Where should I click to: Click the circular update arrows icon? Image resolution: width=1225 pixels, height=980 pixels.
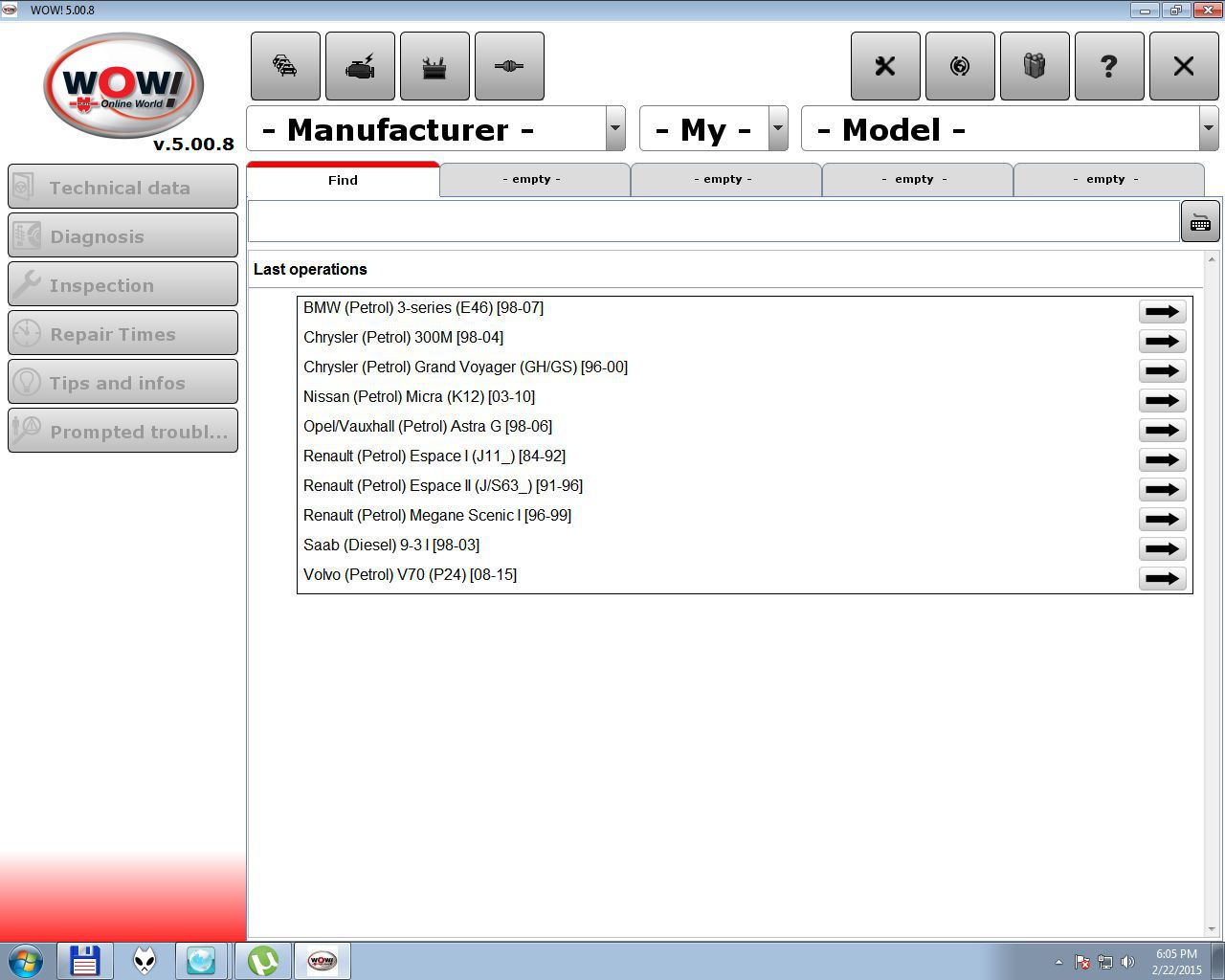point(960,66)
